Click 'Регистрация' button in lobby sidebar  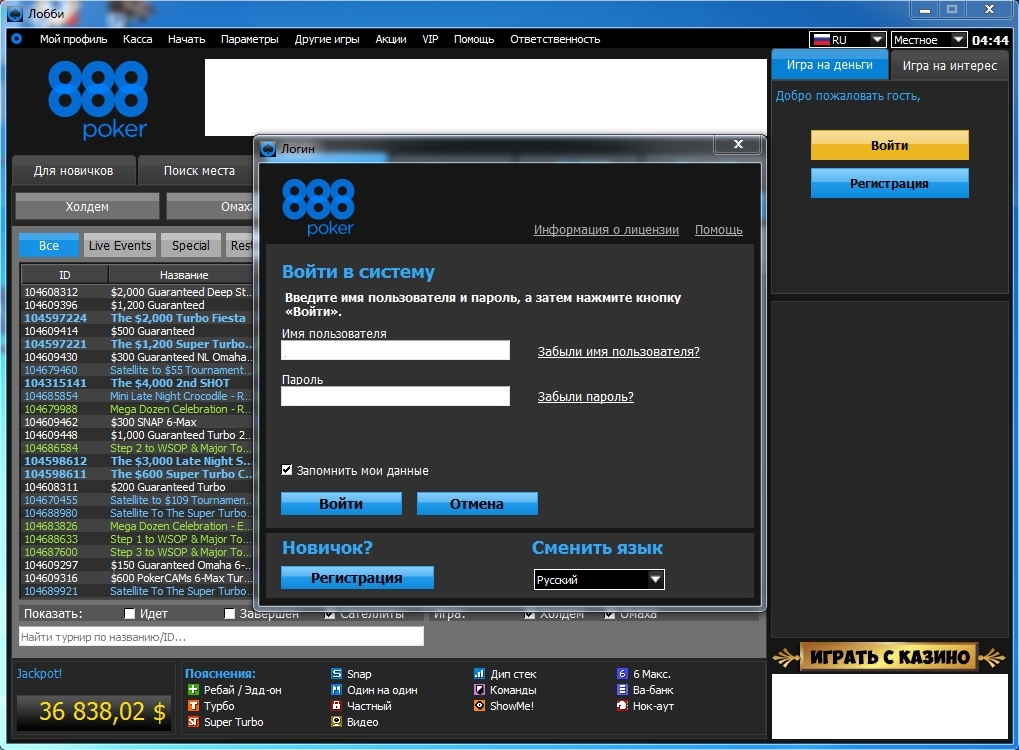[890, 183]
